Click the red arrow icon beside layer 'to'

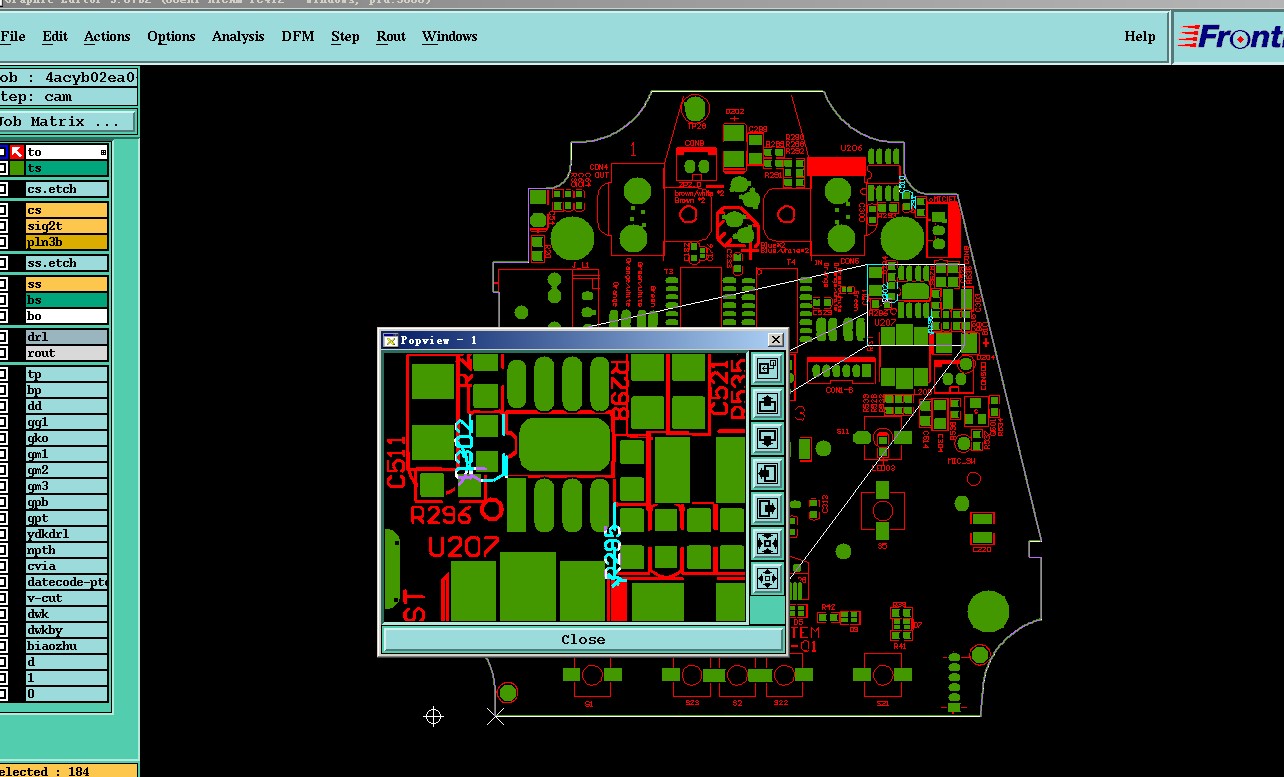click(x=16, y=152)
